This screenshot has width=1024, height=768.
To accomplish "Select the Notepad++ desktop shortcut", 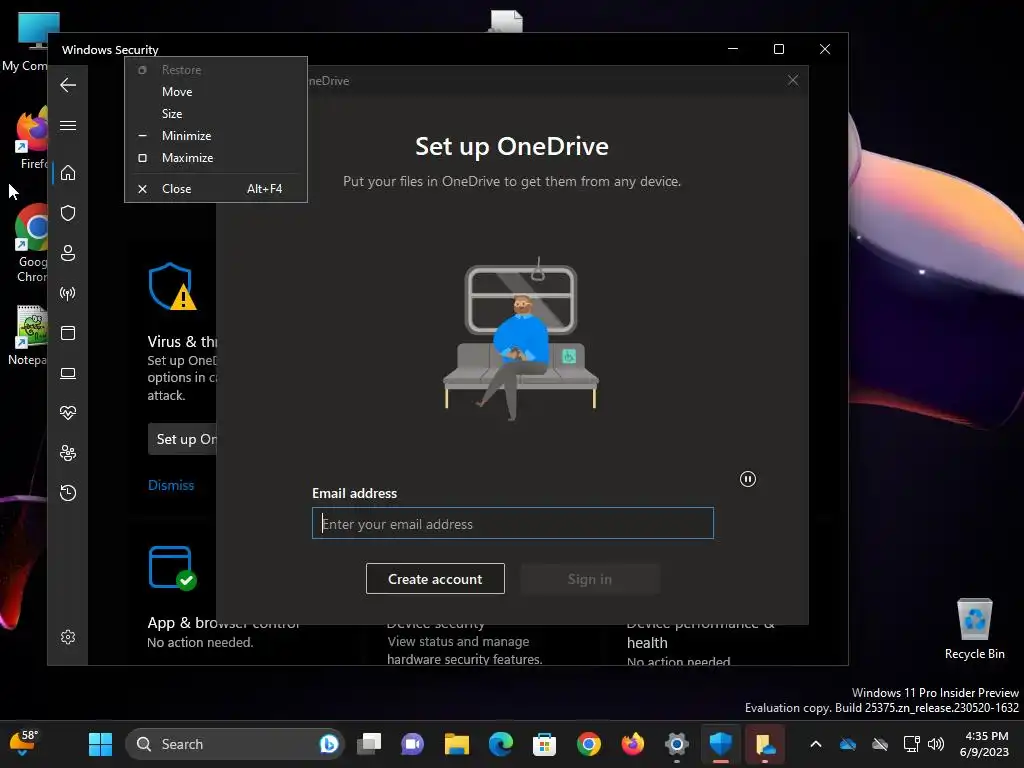I will 29,335.
